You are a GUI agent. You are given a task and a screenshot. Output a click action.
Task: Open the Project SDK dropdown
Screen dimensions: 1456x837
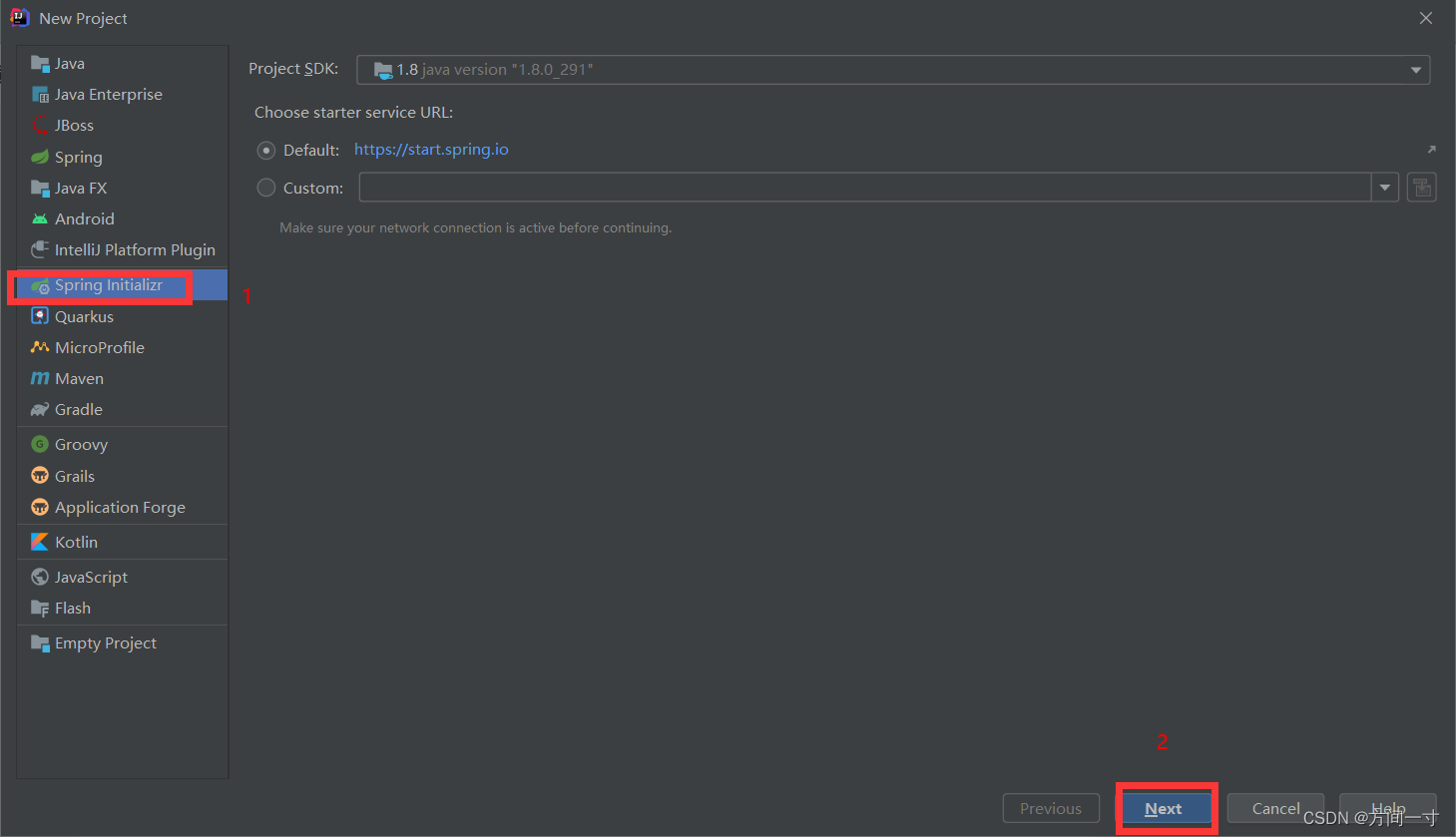click(893, 70)
